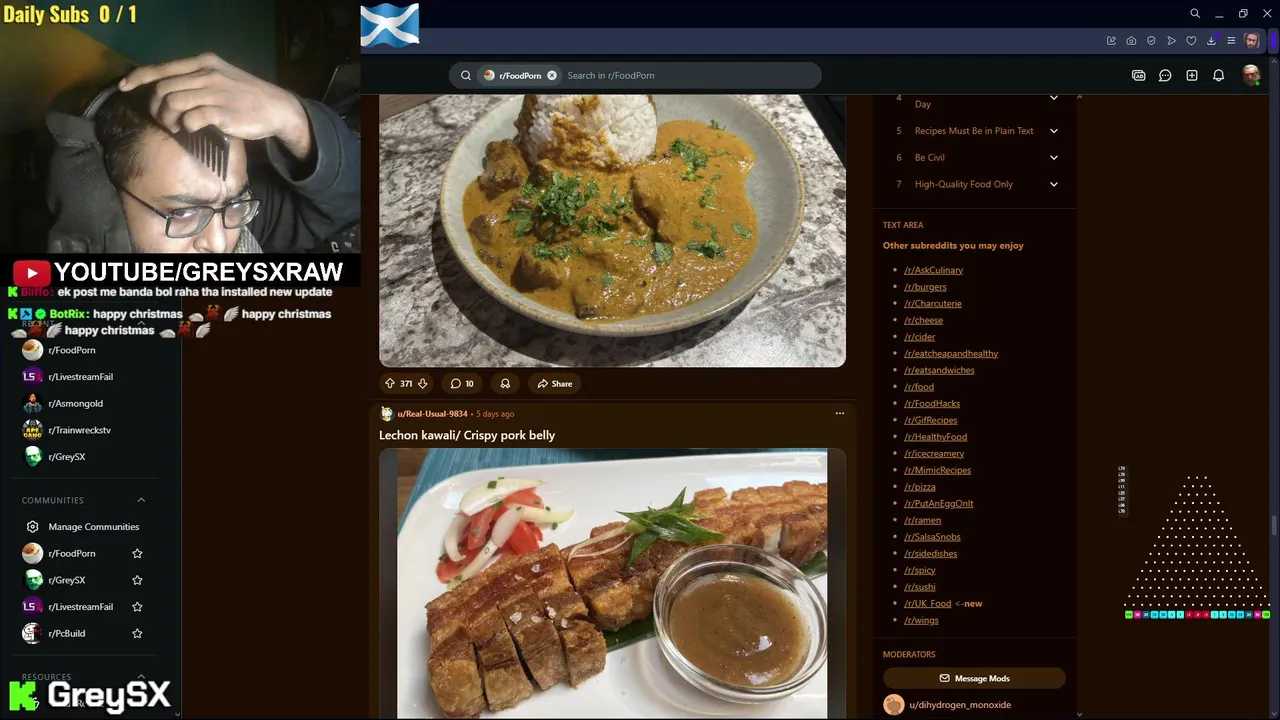Visit the /r/SalsaSnobs link
This screenshot has height=720, width=1280.
932,537
